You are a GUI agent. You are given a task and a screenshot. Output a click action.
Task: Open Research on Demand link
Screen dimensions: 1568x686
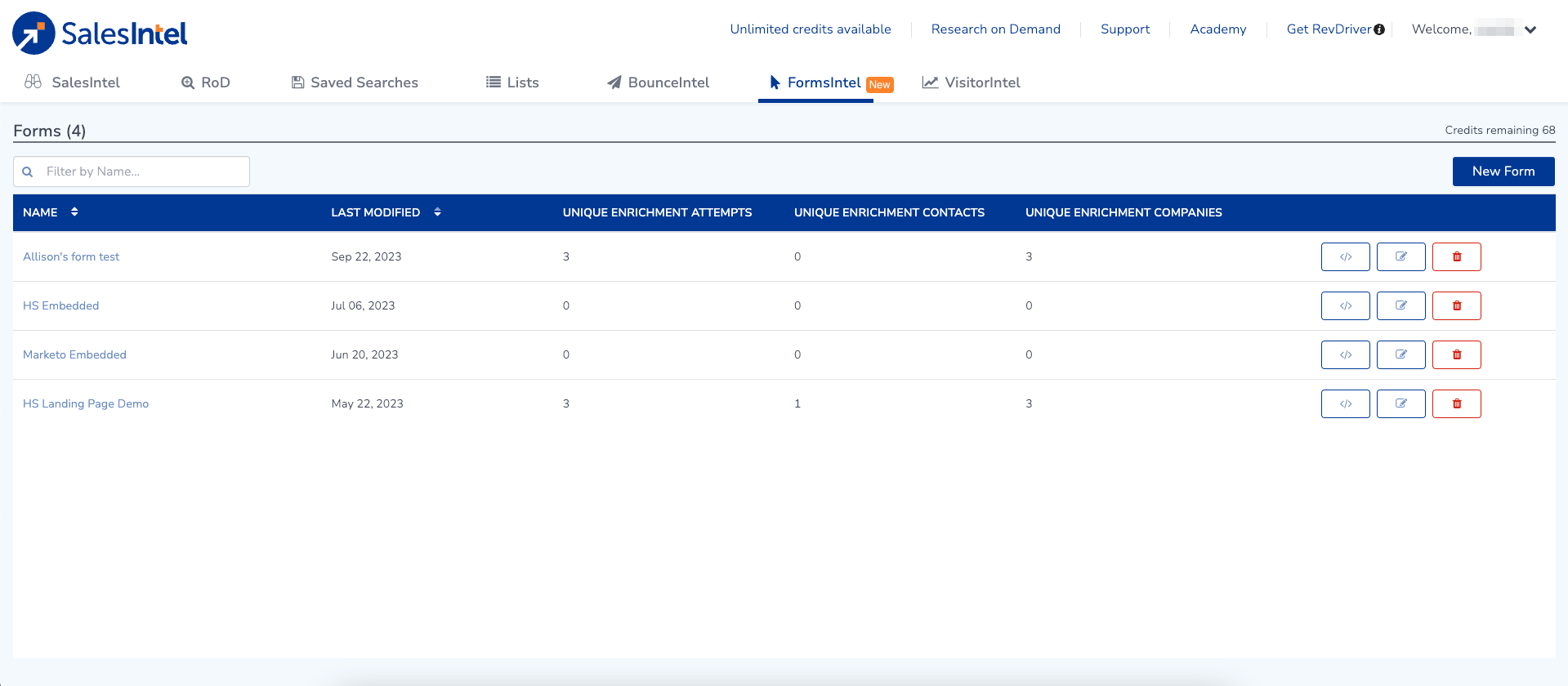995,29
